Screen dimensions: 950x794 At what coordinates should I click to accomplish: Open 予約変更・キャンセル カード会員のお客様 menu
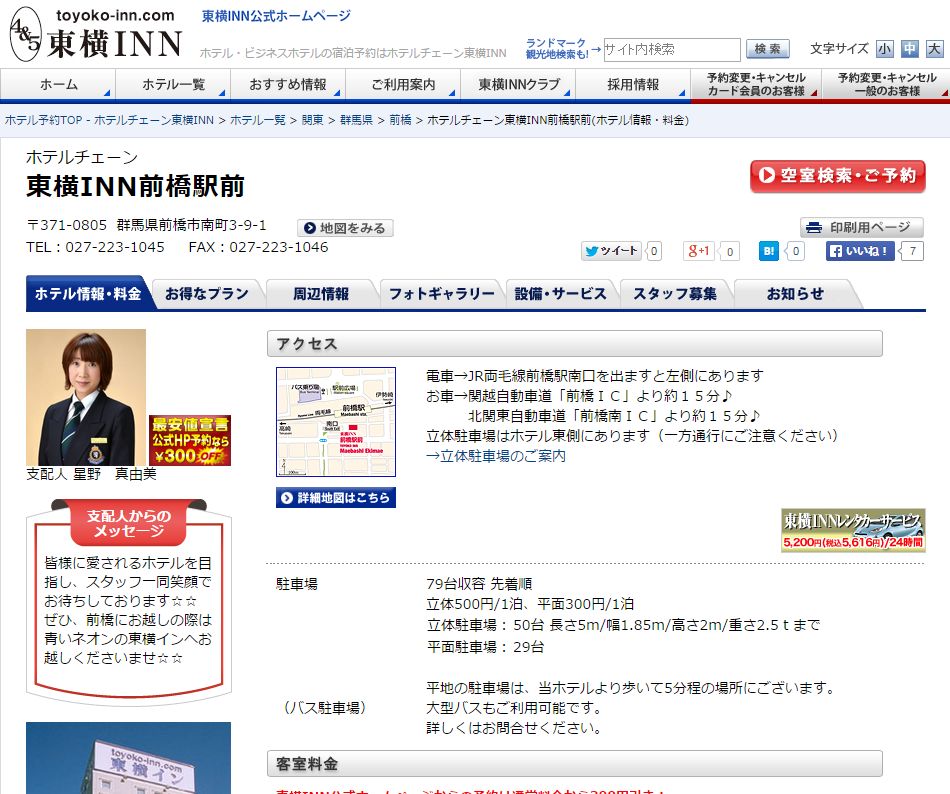(756, 84)
